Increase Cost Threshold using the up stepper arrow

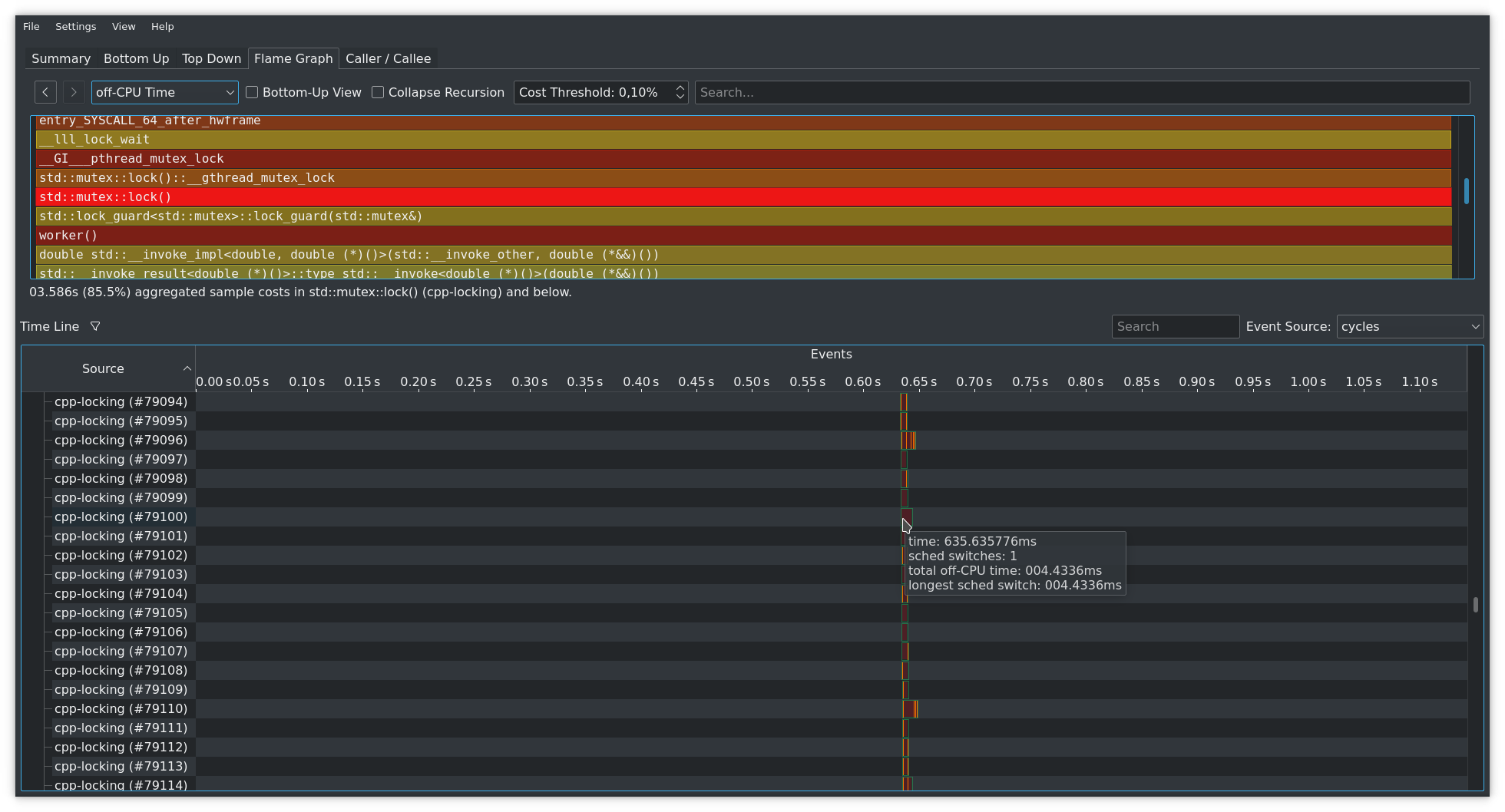coord(679,87)
